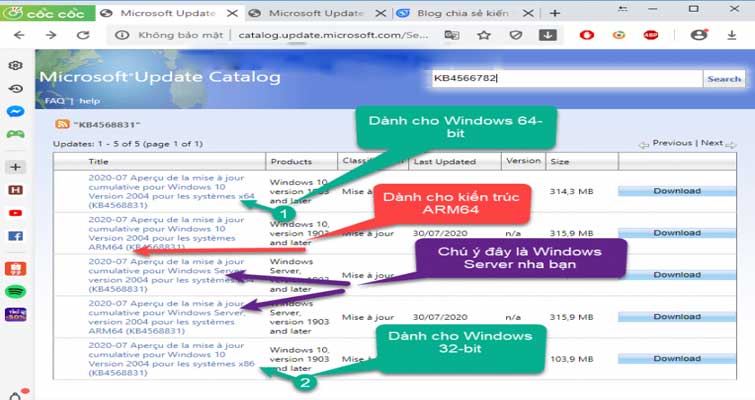View site security info icon
This screenshot has width=755, height=400.
click(122, 35)
